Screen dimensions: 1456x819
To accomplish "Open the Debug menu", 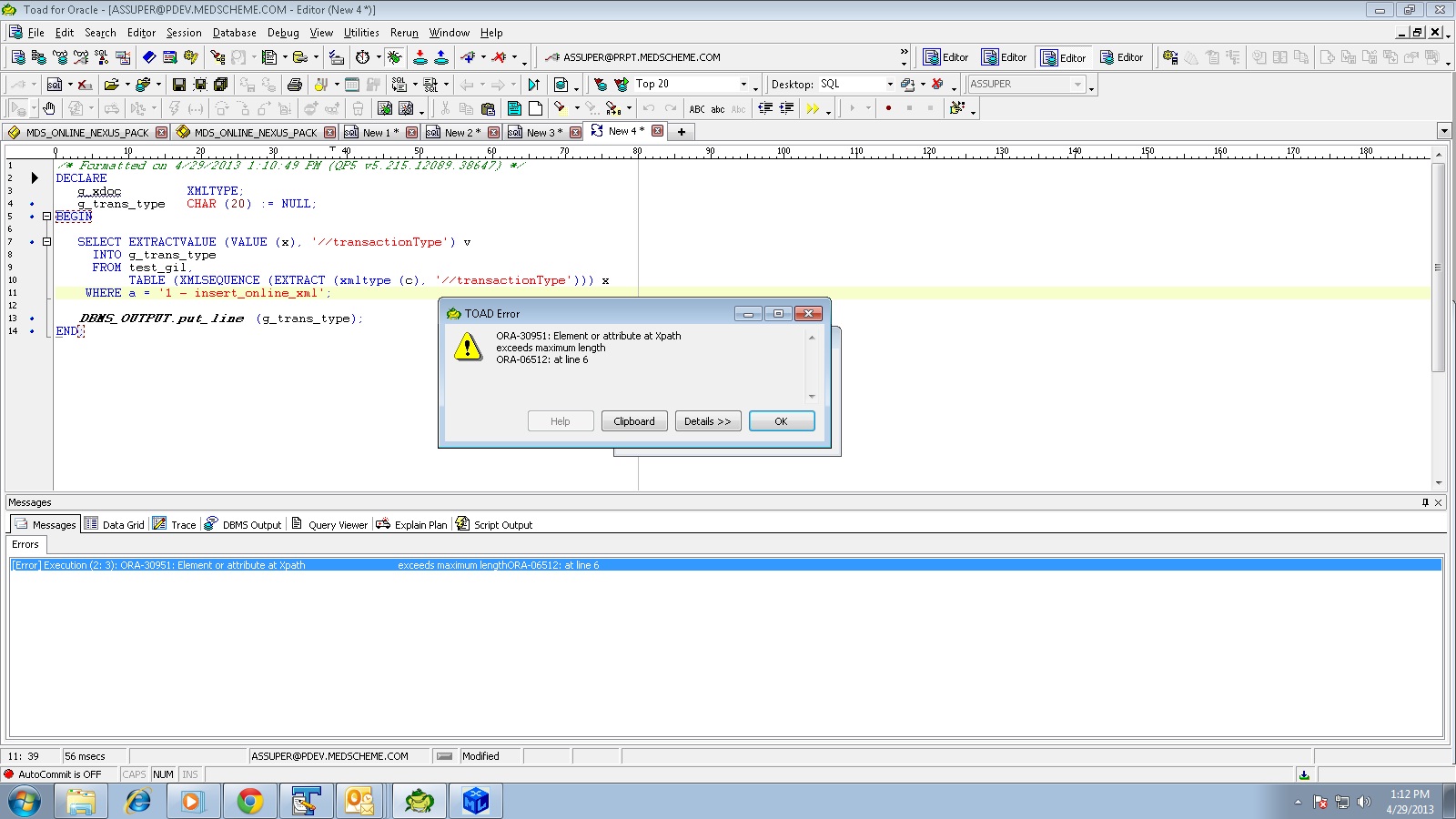I will [x=283, y=33].
